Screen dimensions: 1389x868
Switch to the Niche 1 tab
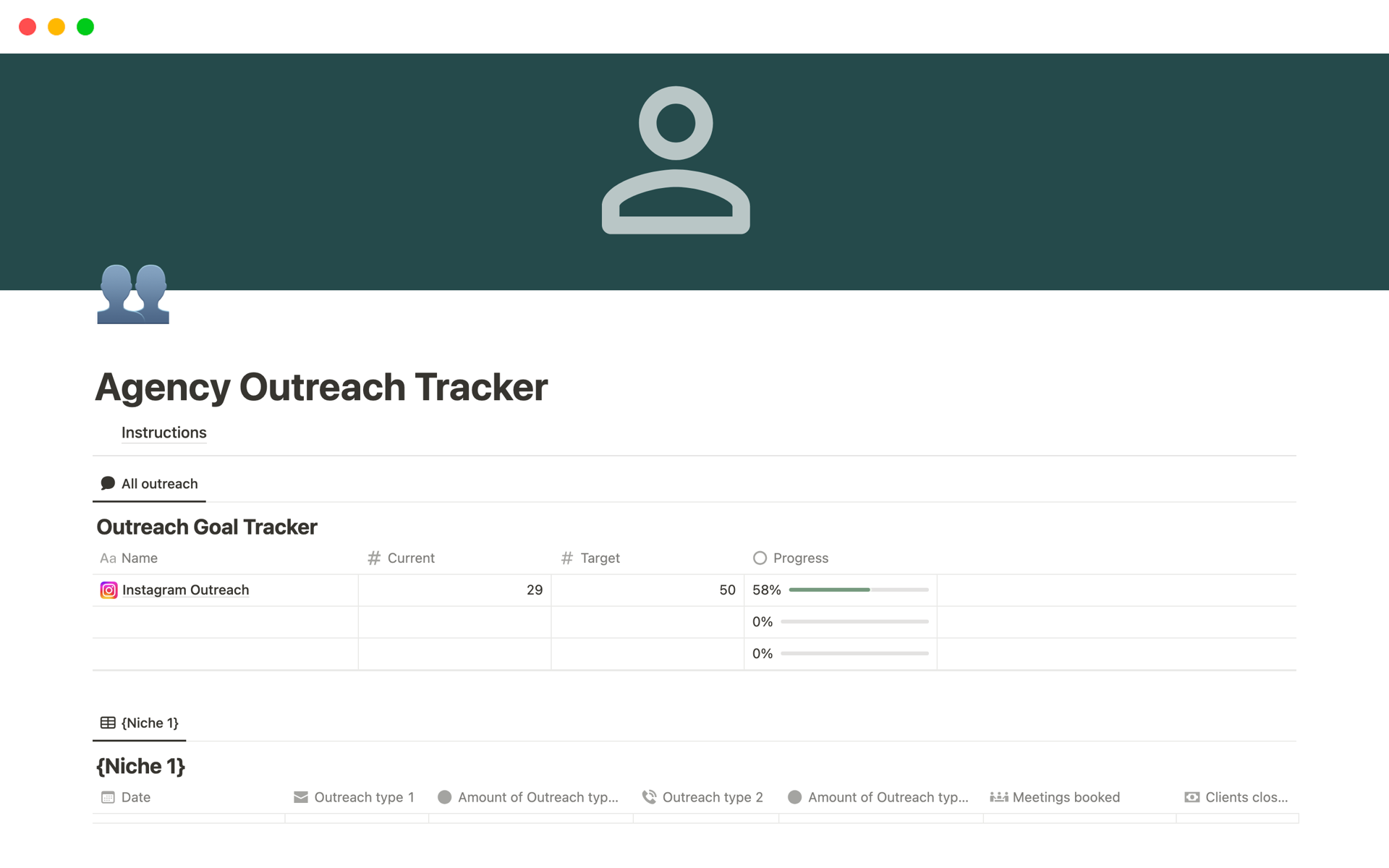point(140,722)
